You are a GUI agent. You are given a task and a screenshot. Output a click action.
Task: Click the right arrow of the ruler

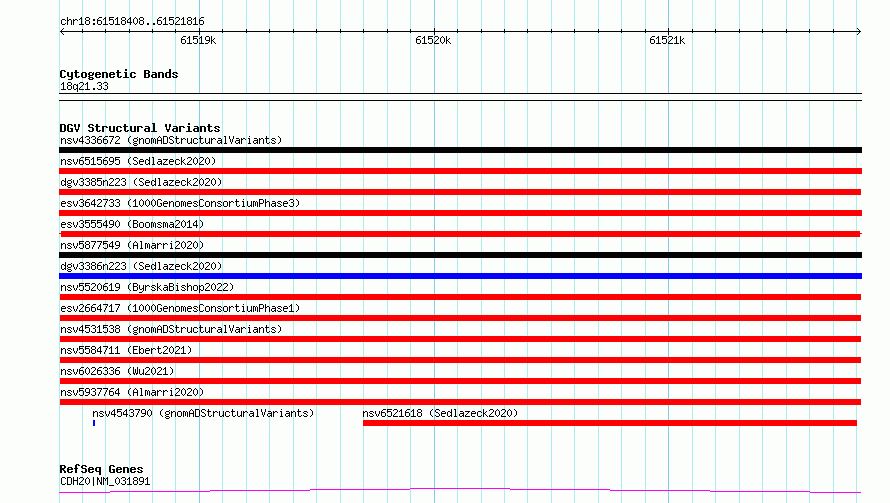[859, 31]
